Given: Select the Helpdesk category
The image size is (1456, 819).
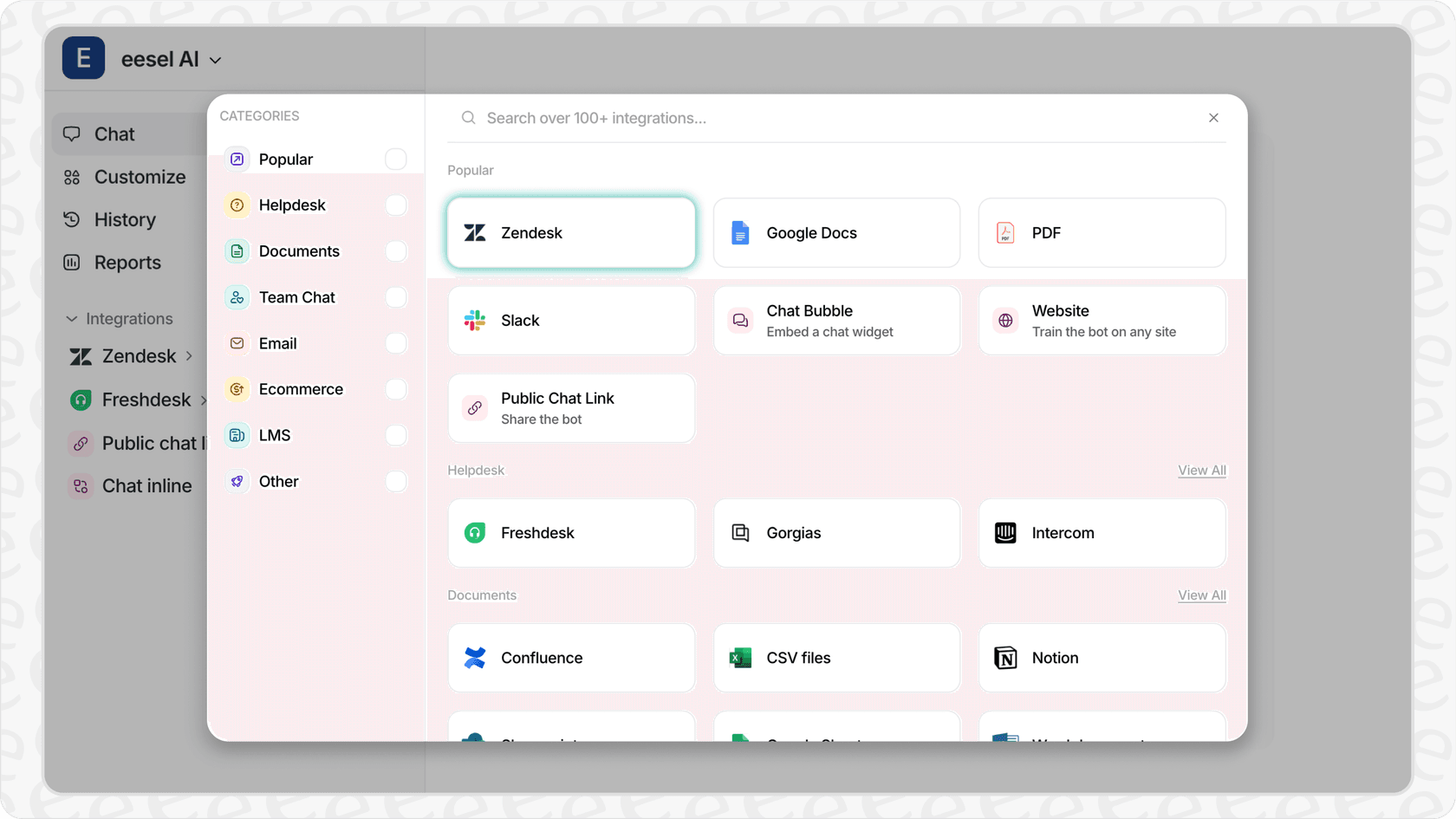Looking at the screenshot, I should click(x=315, y=205).
